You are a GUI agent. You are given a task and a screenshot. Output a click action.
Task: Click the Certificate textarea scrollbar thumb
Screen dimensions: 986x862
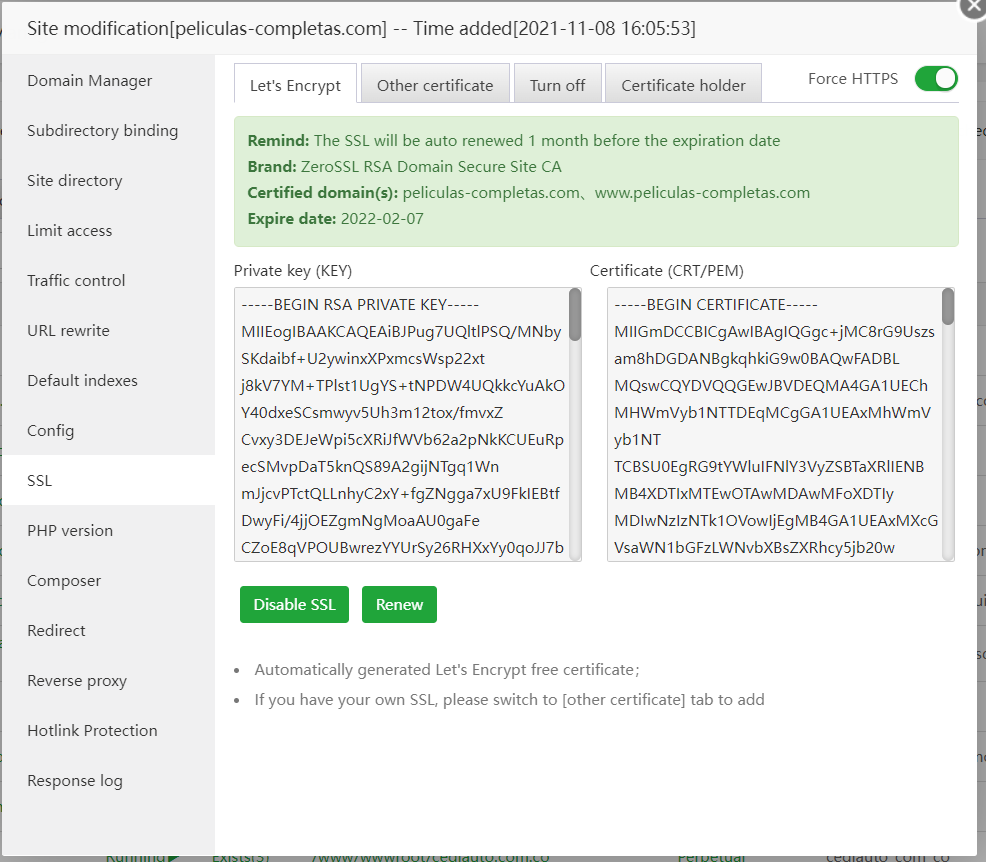(948, 306)
